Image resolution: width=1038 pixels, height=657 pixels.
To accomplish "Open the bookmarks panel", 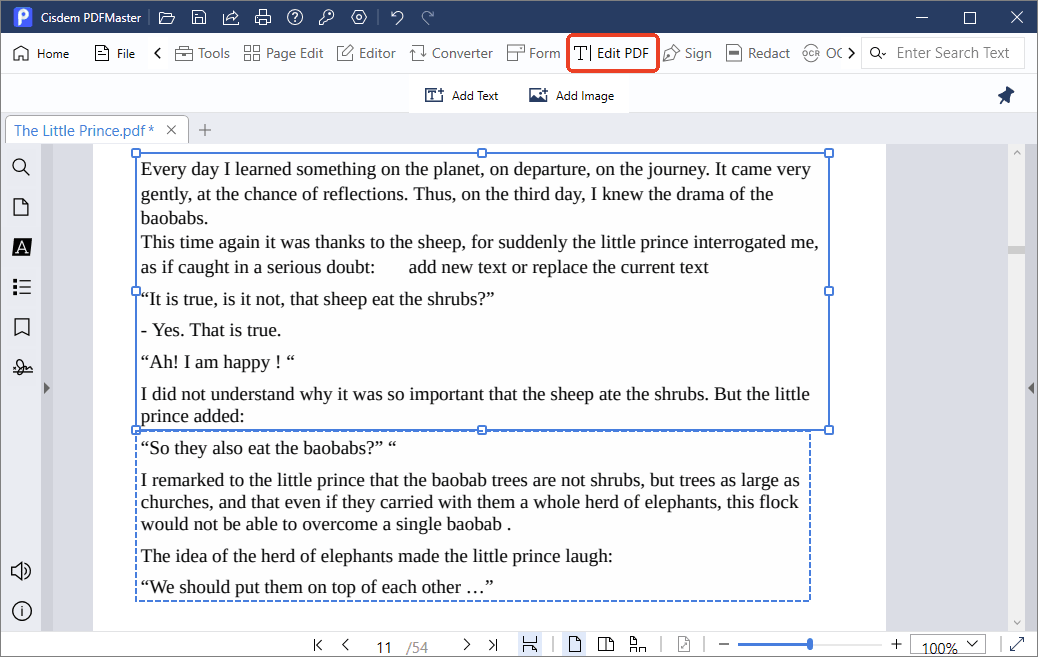I will point(21,327).
